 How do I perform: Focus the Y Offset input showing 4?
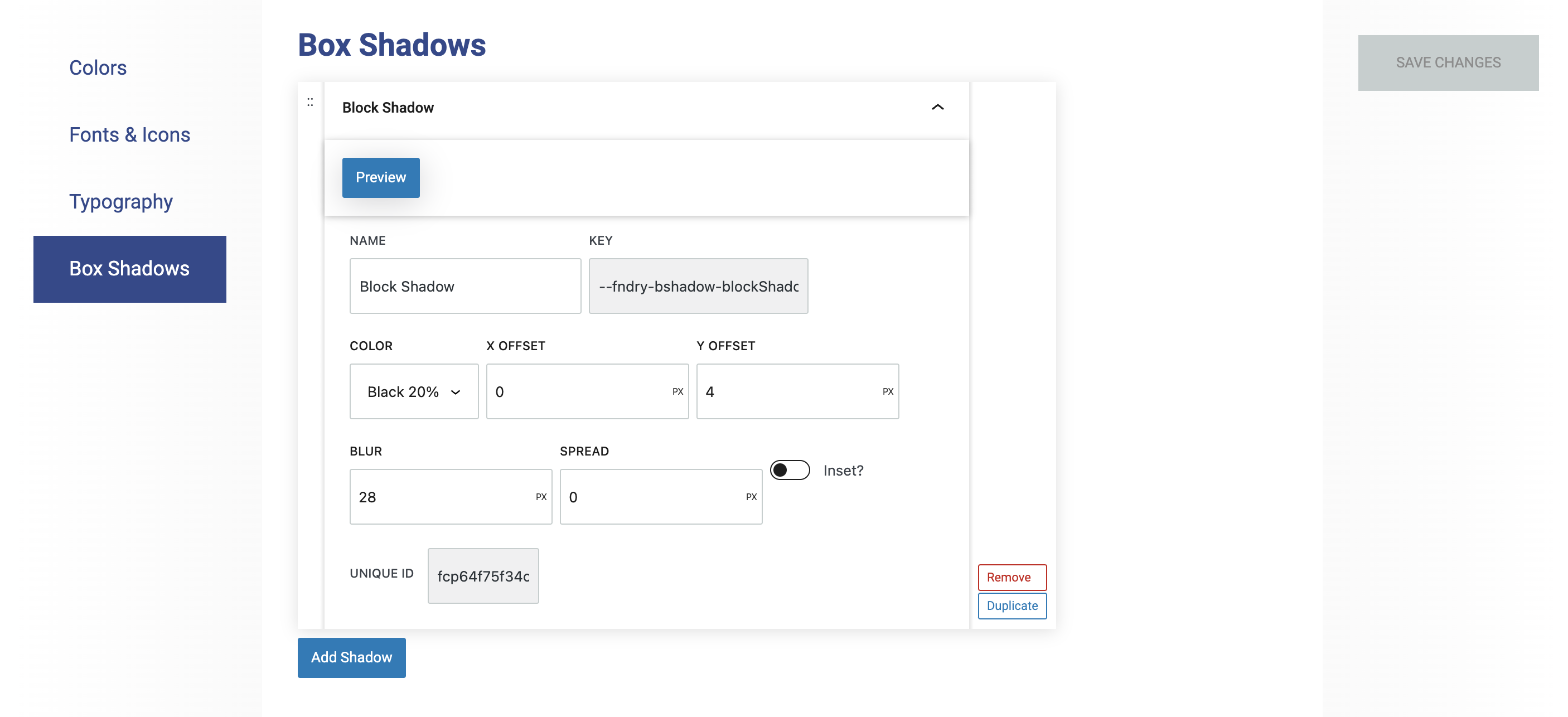click(x=788, y=391)
